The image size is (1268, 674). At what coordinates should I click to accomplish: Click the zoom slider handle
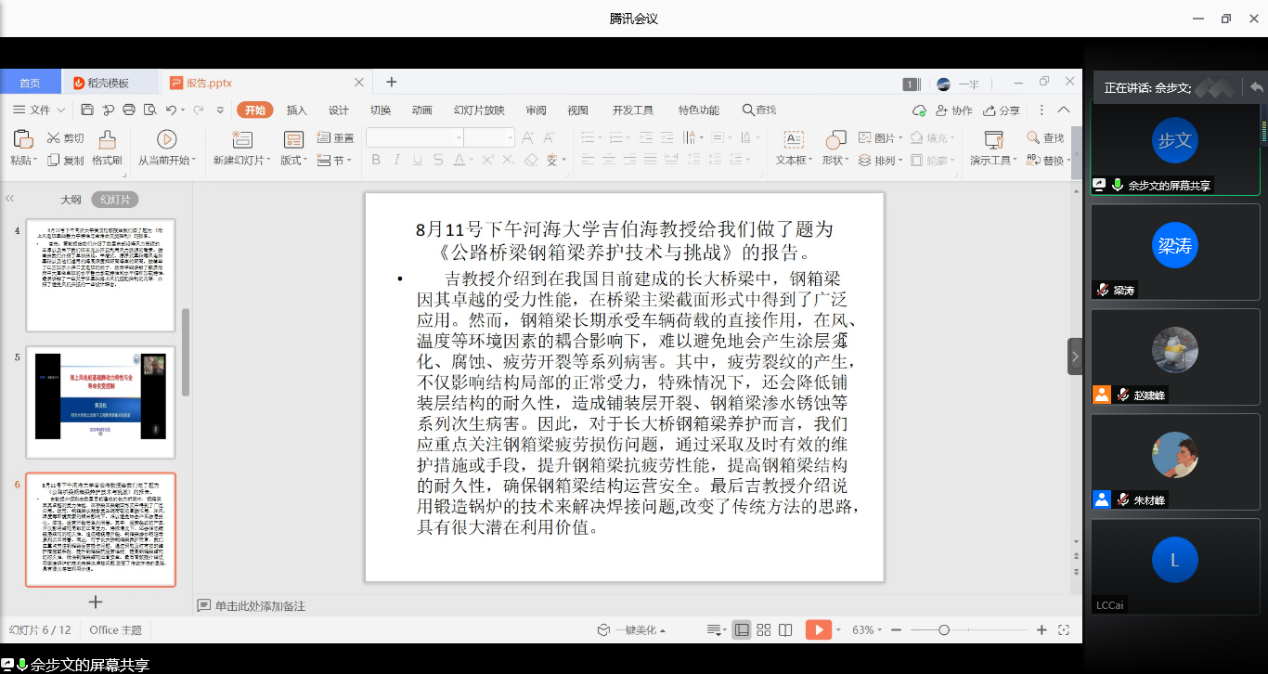point(943,630)
